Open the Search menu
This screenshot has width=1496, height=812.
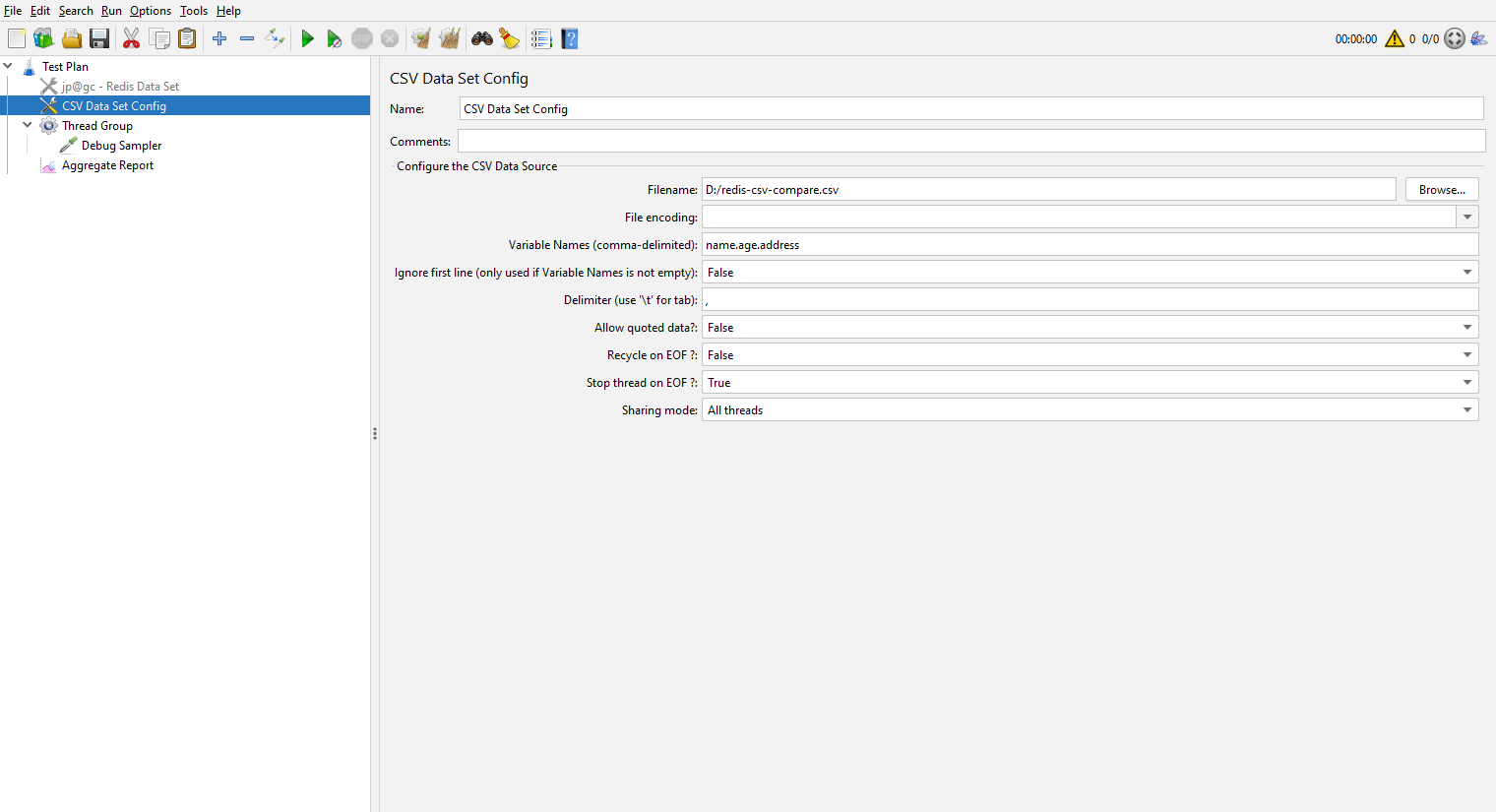click(x=76, y=11)
